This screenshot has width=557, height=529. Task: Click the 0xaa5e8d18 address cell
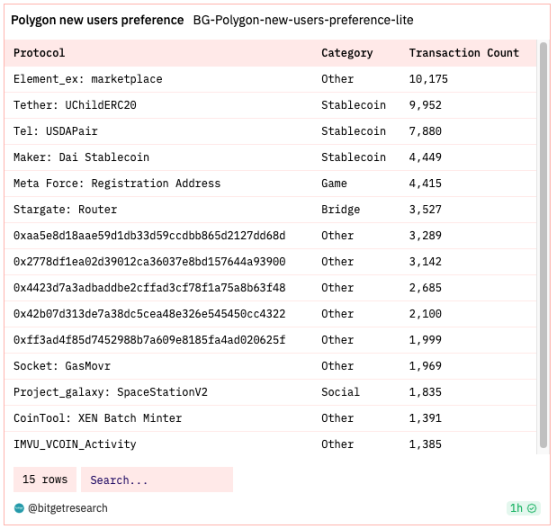click(149, 236)
